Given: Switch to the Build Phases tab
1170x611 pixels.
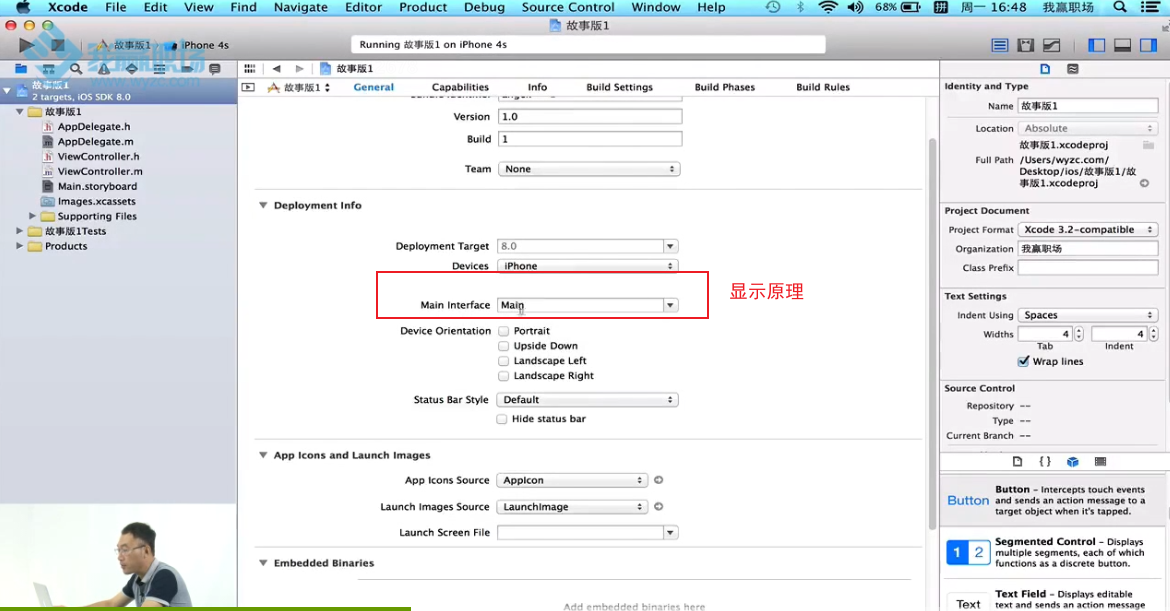Looking at the screenshot, I should pos(725,87).
